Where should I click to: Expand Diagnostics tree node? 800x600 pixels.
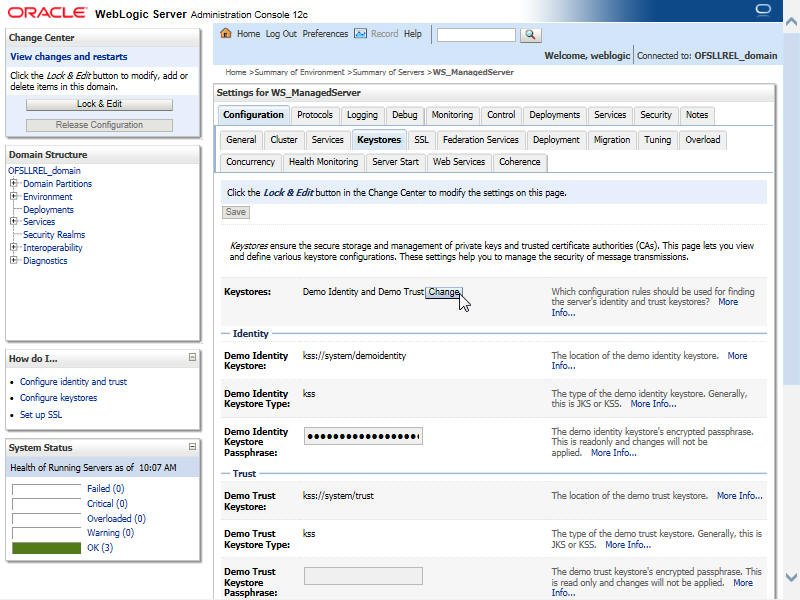[14, 260]
